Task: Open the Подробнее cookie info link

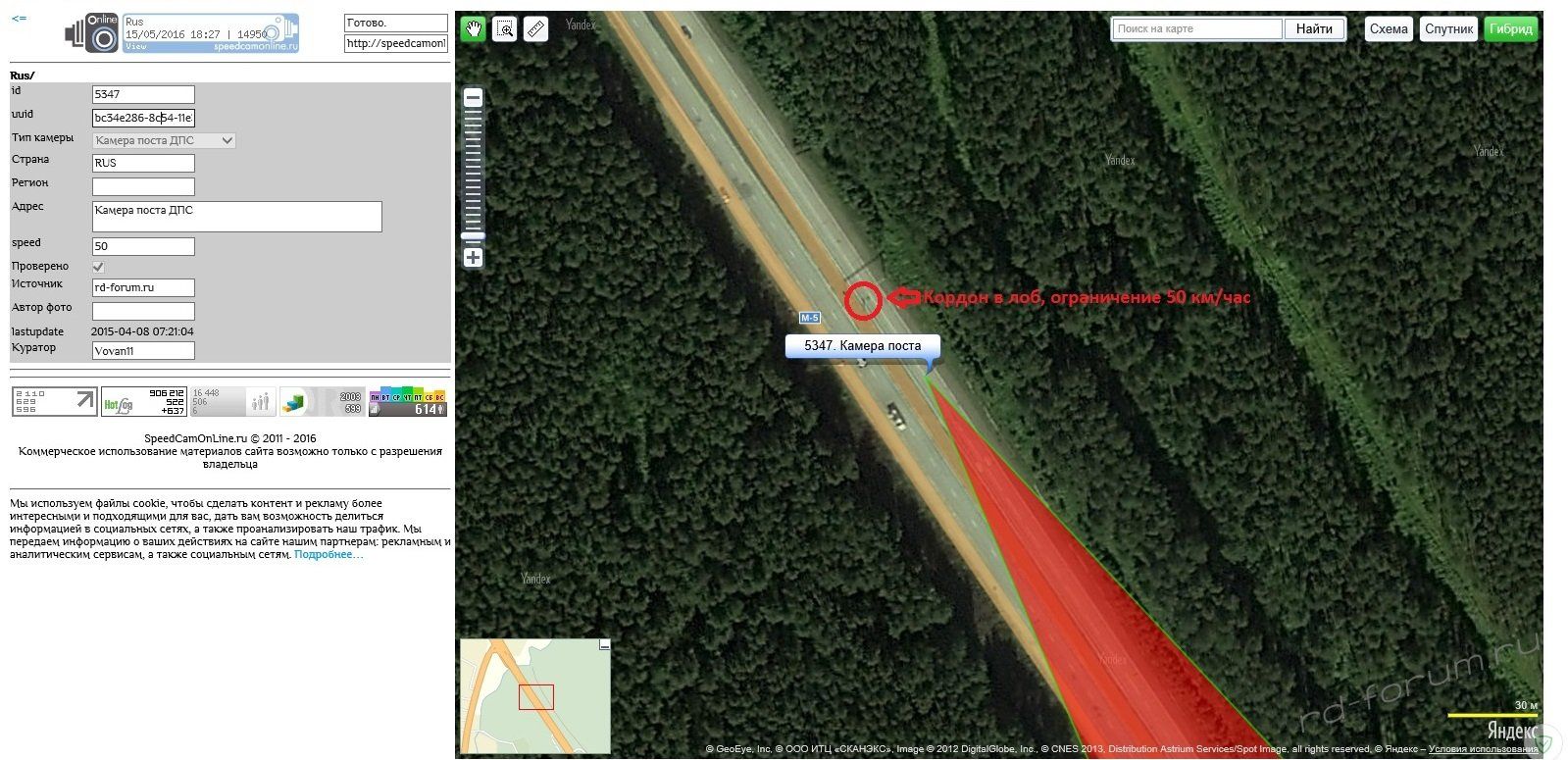Action: point(329,555)
